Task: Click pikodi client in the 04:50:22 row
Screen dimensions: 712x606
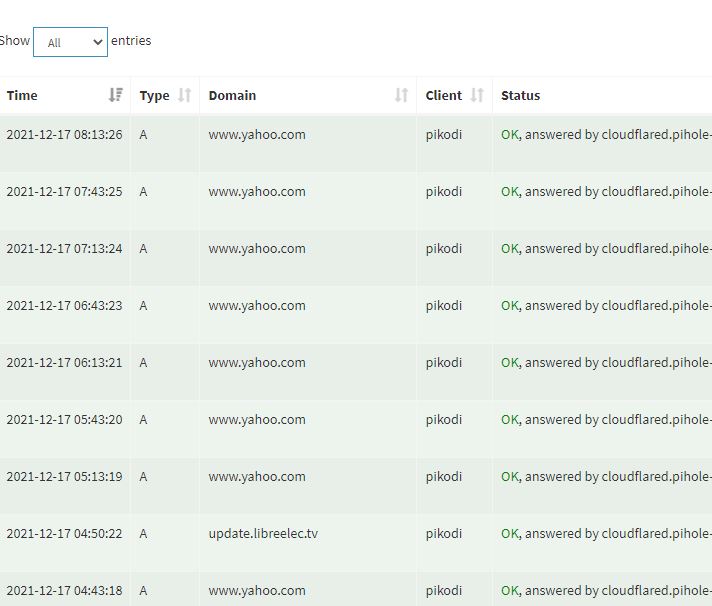Action: [444, 534]
